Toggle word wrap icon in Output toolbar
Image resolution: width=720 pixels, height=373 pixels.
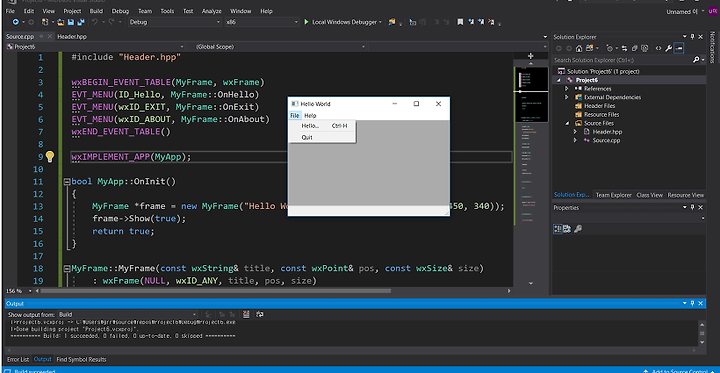pos(259,314)
